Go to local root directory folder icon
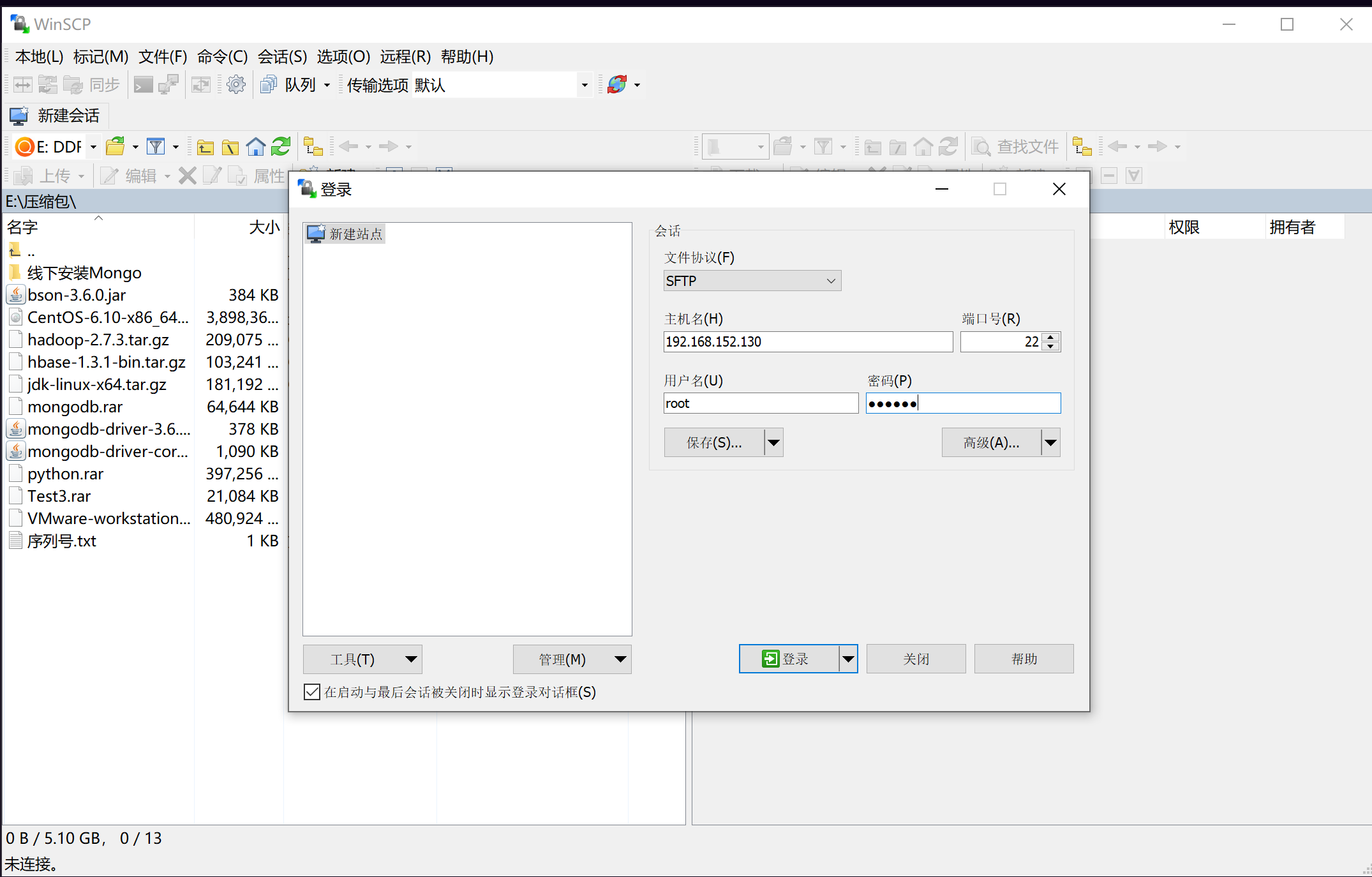The height and width of the screenshot is (877, 1372). point(230,147)
